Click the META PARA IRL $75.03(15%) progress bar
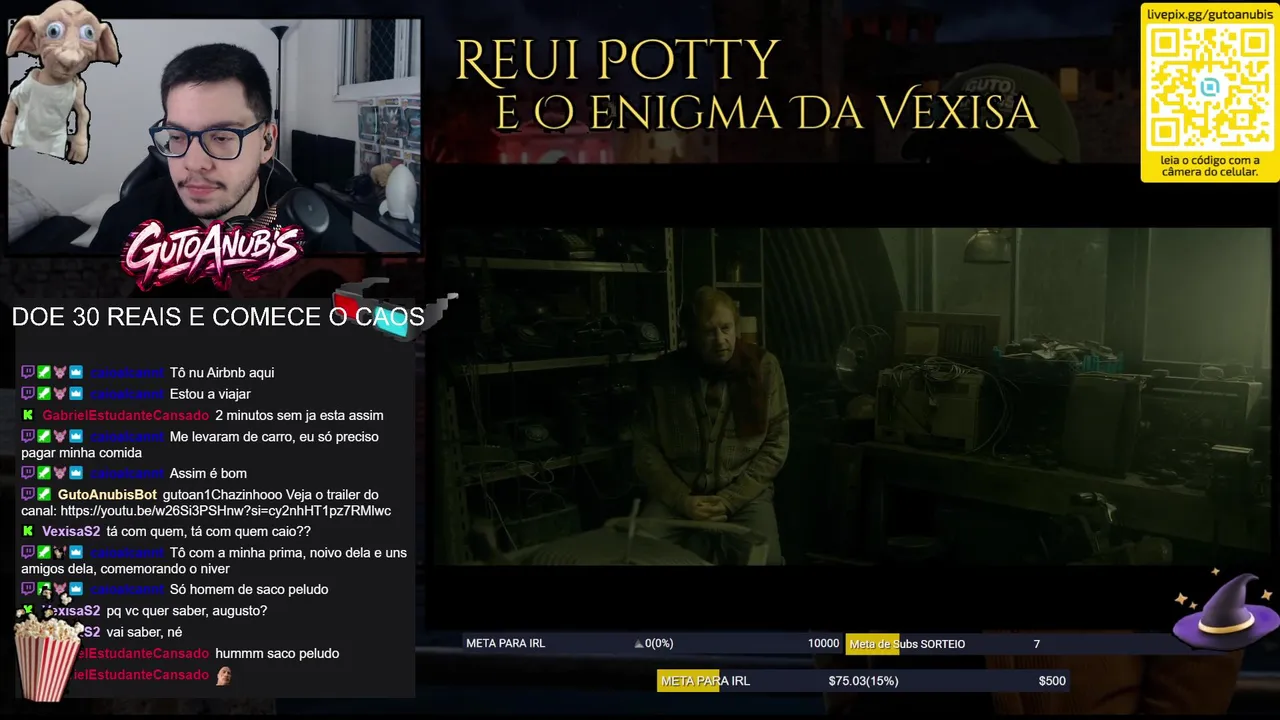Screen dimensions: 1280x720 tap(863, 681)
